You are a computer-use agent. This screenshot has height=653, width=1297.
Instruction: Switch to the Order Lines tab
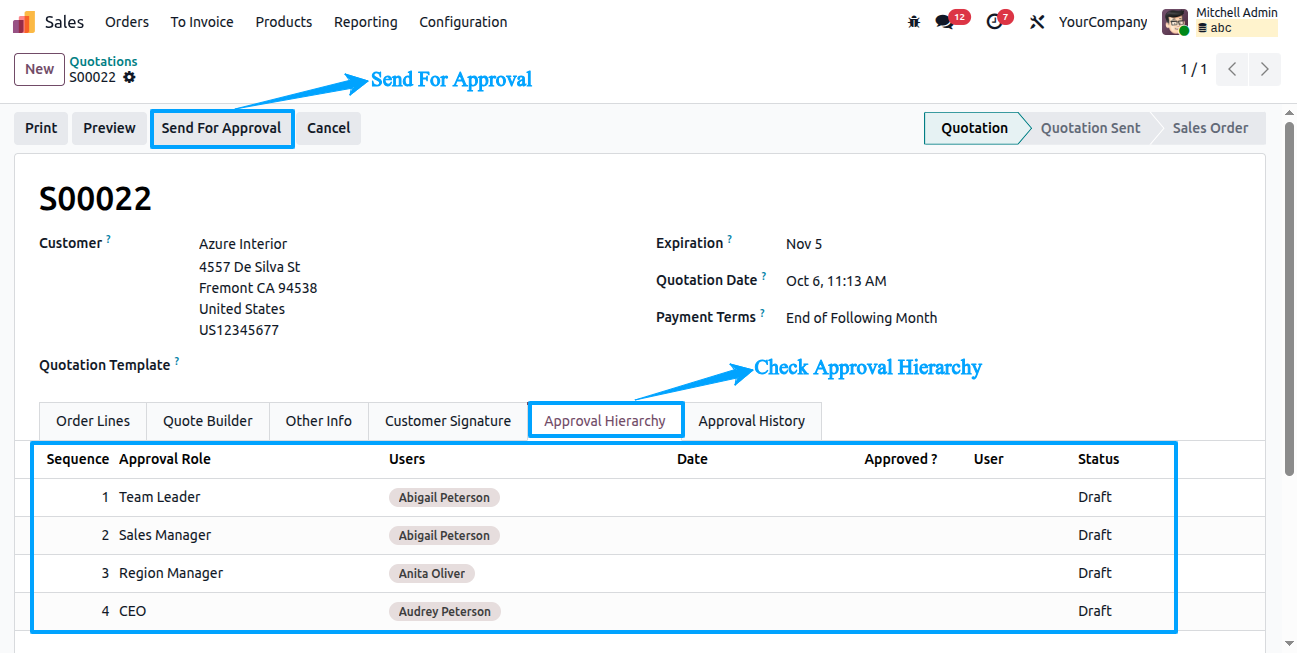pyautogui.click(x=93, y=421)
